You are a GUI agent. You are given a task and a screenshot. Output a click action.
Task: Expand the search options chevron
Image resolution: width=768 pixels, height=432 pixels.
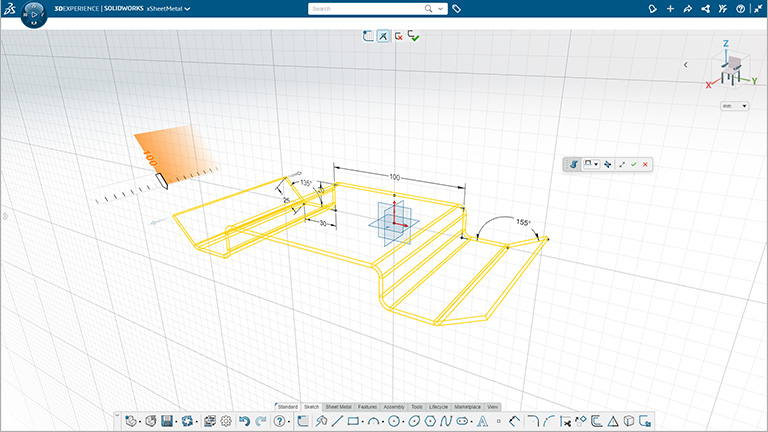point(441,8)
